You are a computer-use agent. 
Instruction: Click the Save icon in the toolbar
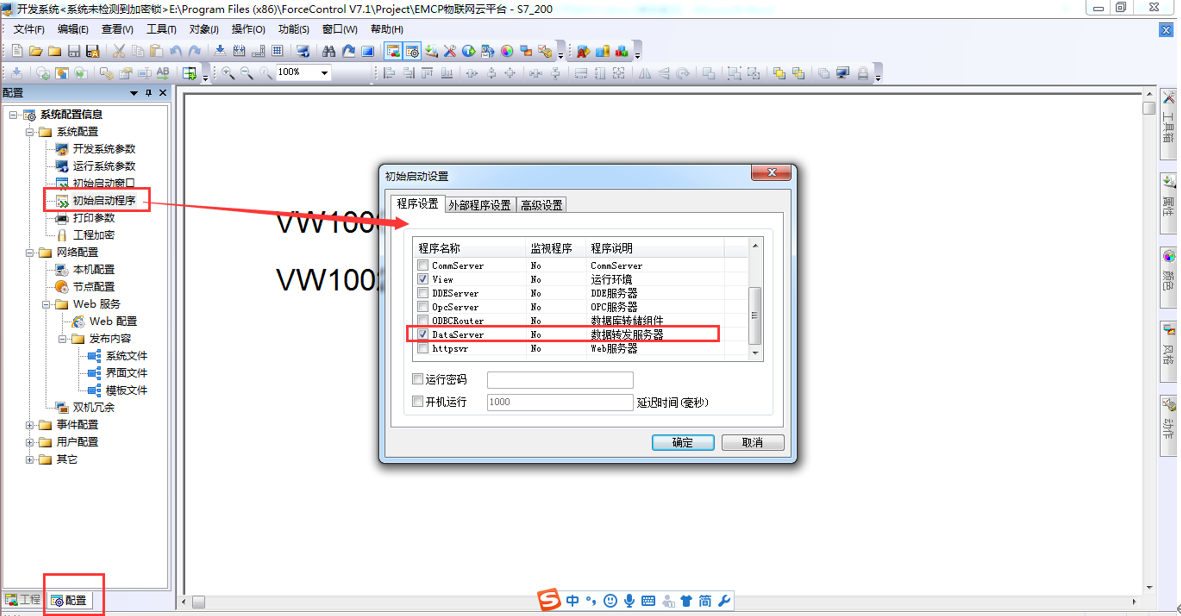[72, 50]
